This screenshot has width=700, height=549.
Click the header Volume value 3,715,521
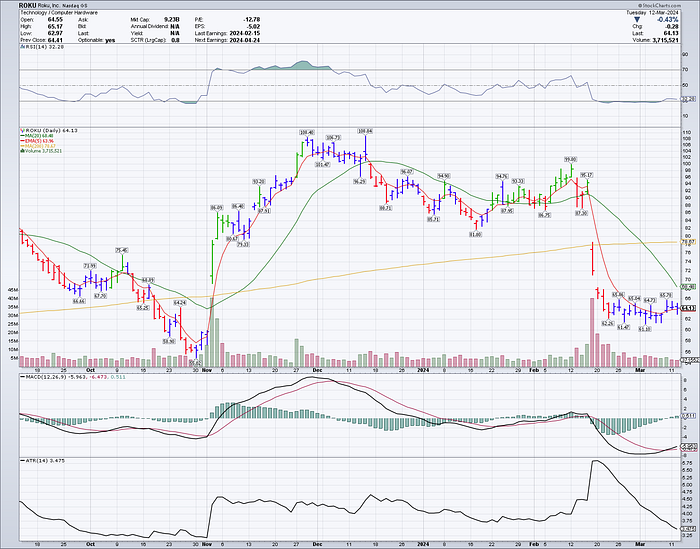(x=664, y=40)
